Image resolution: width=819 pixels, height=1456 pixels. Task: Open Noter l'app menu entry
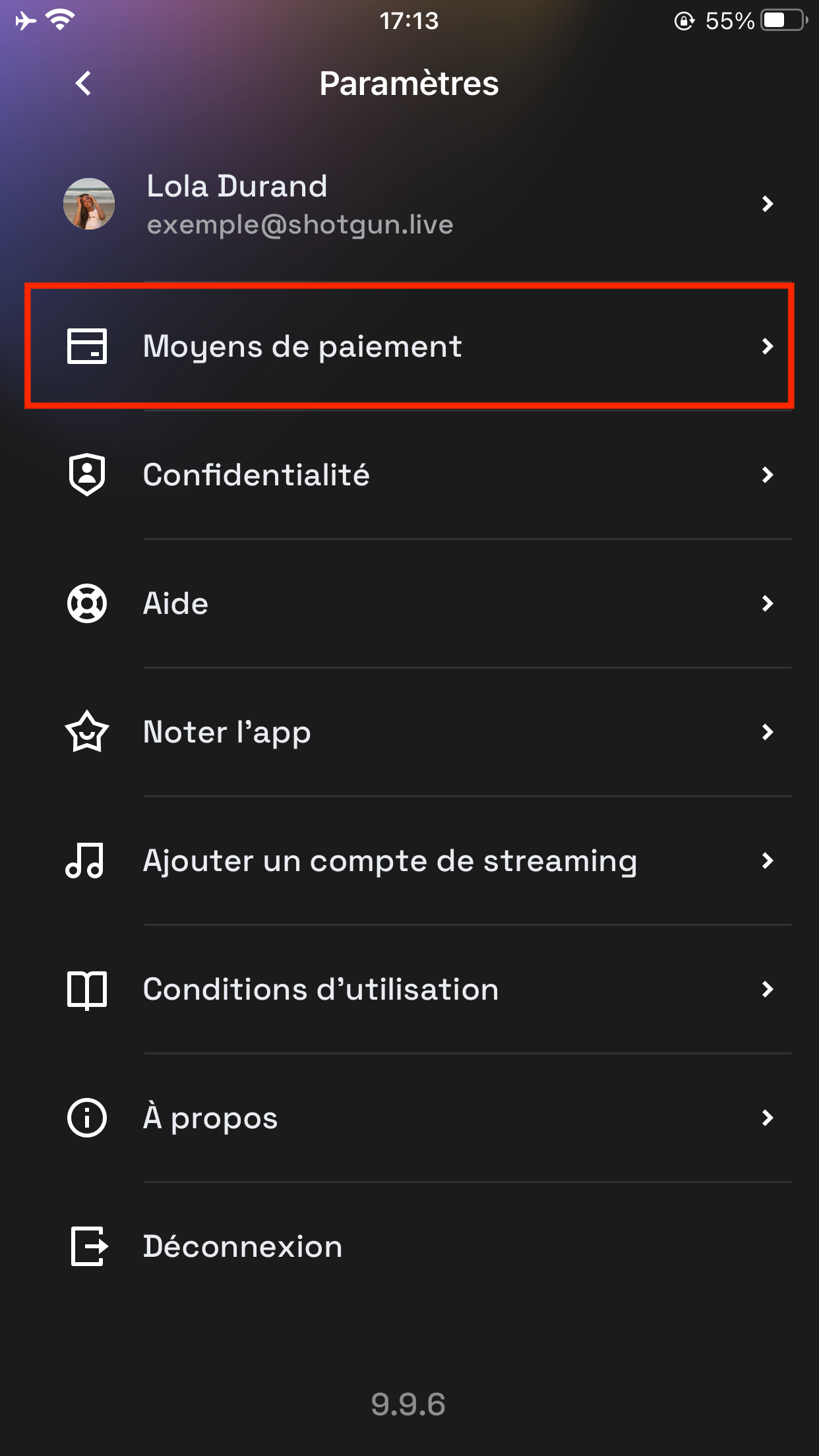pos(409,732)
